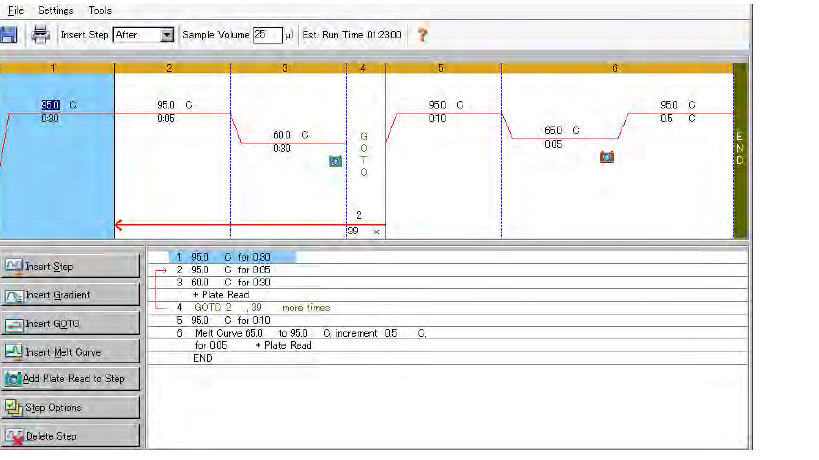Click the Insert Melt Curve button
The width and height of the screenshot is (819, 460).
pyautogui.click(x=71, y=352)
